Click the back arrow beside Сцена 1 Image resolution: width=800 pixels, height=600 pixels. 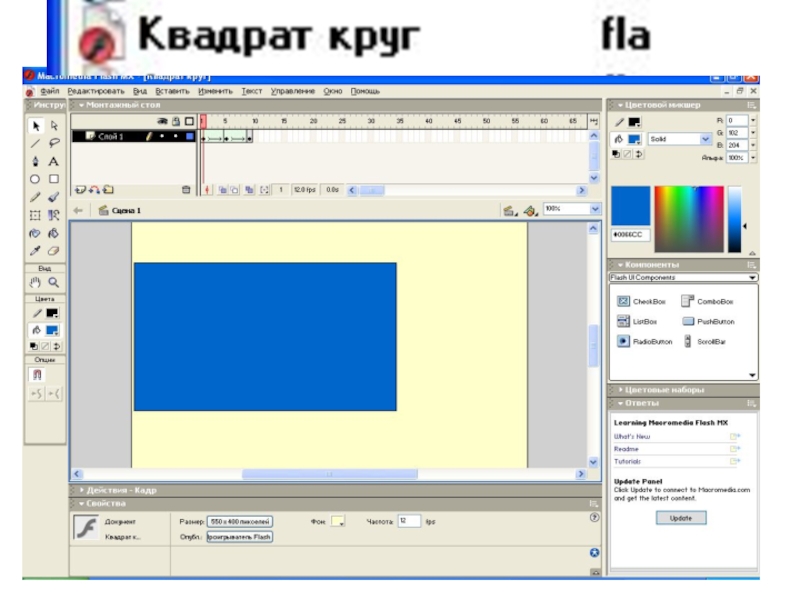78,210
